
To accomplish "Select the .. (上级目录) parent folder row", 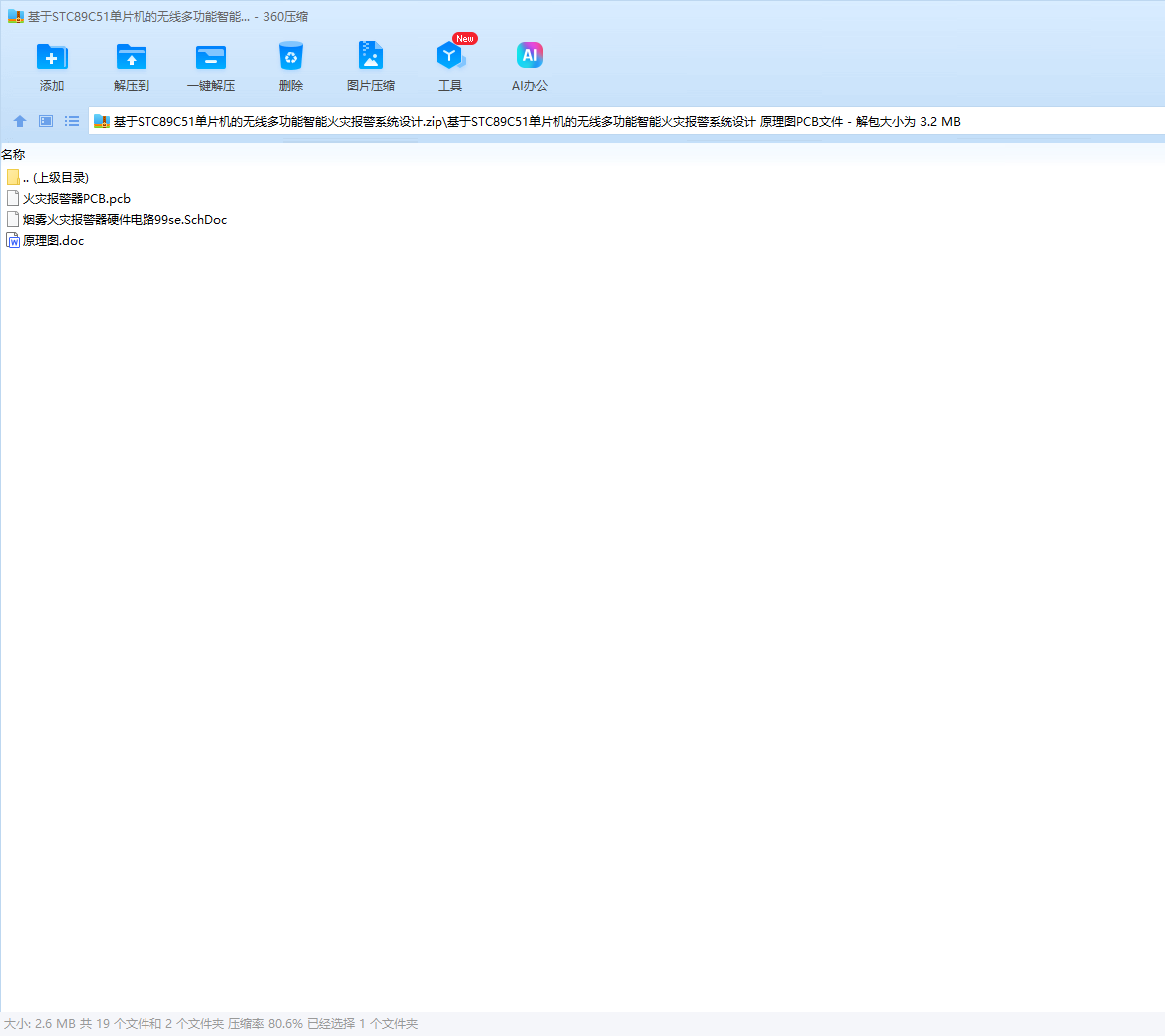I will click(48, 177).
